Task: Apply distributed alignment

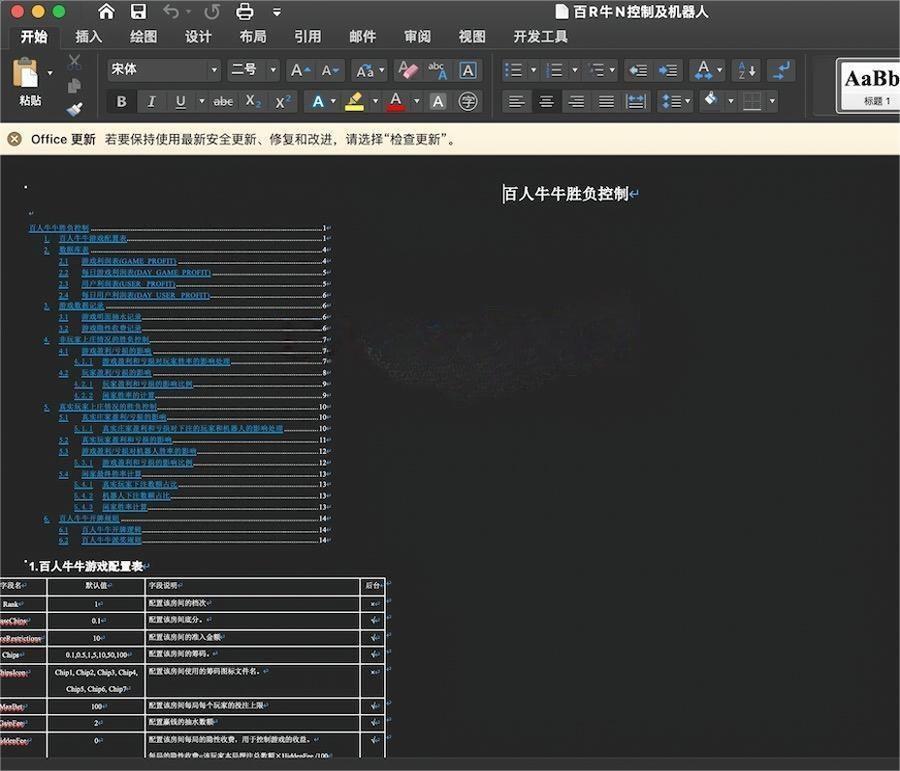Action: pyautogui.click(x=636, y=102)
